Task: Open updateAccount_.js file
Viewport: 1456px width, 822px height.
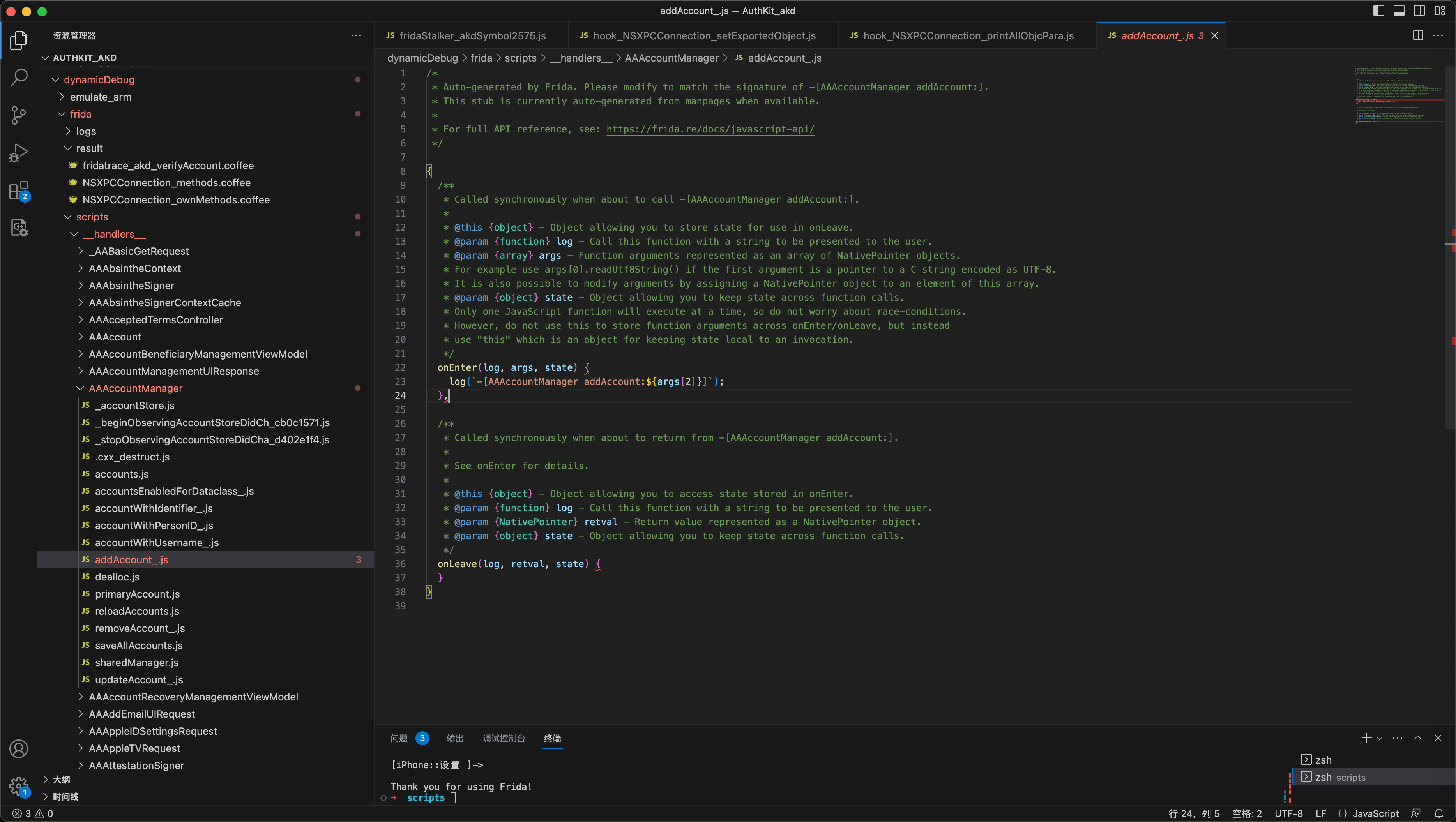Action: pos(138,680)
